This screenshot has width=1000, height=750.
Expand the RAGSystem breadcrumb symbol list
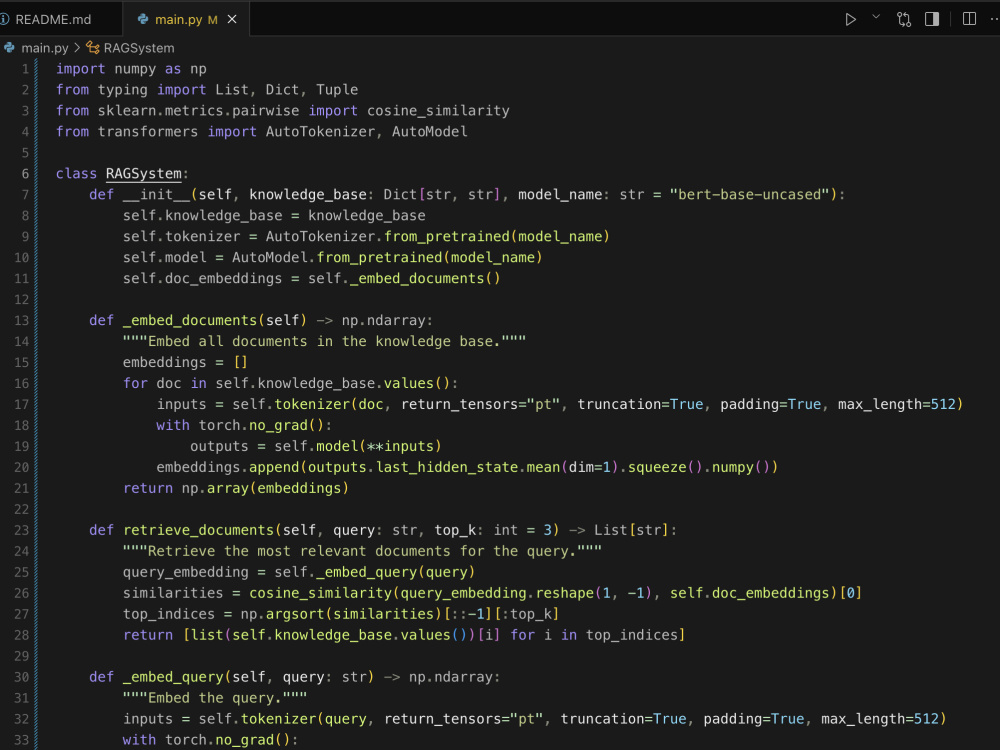click(x=139, y=48)
